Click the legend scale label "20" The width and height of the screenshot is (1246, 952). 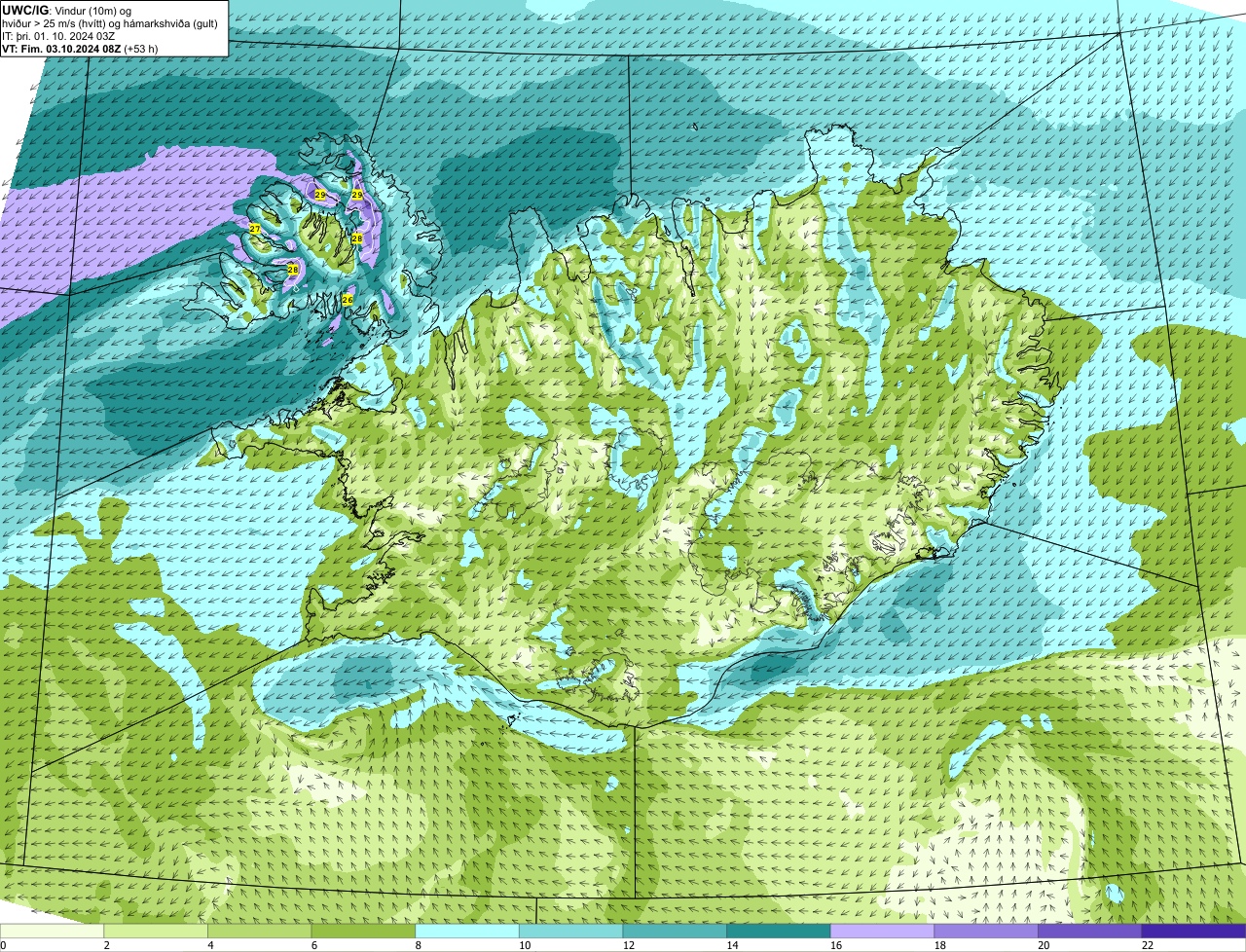tap(1044, 945)
